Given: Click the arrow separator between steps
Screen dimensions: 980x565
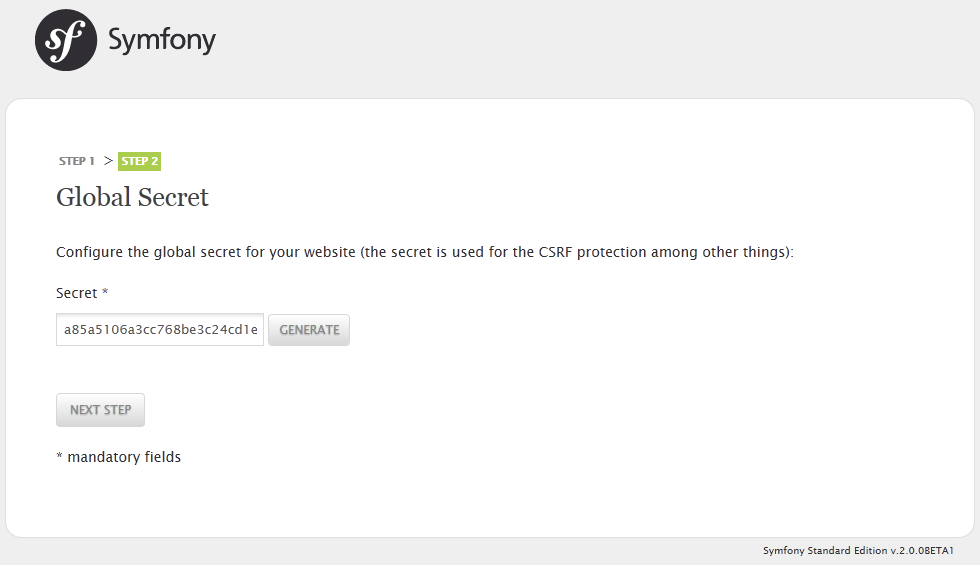Looking at the screenshot, I should coord(108,161).
